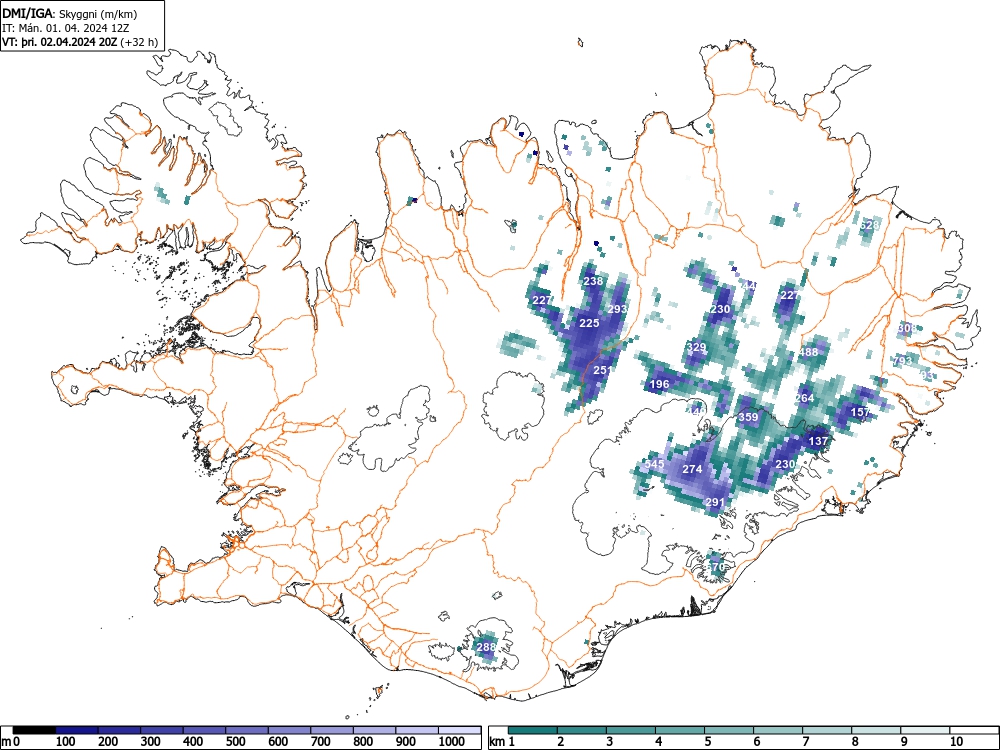Screen dimensions: 1000x750
Task: Click the map label 225
Action: pos(589,323)
